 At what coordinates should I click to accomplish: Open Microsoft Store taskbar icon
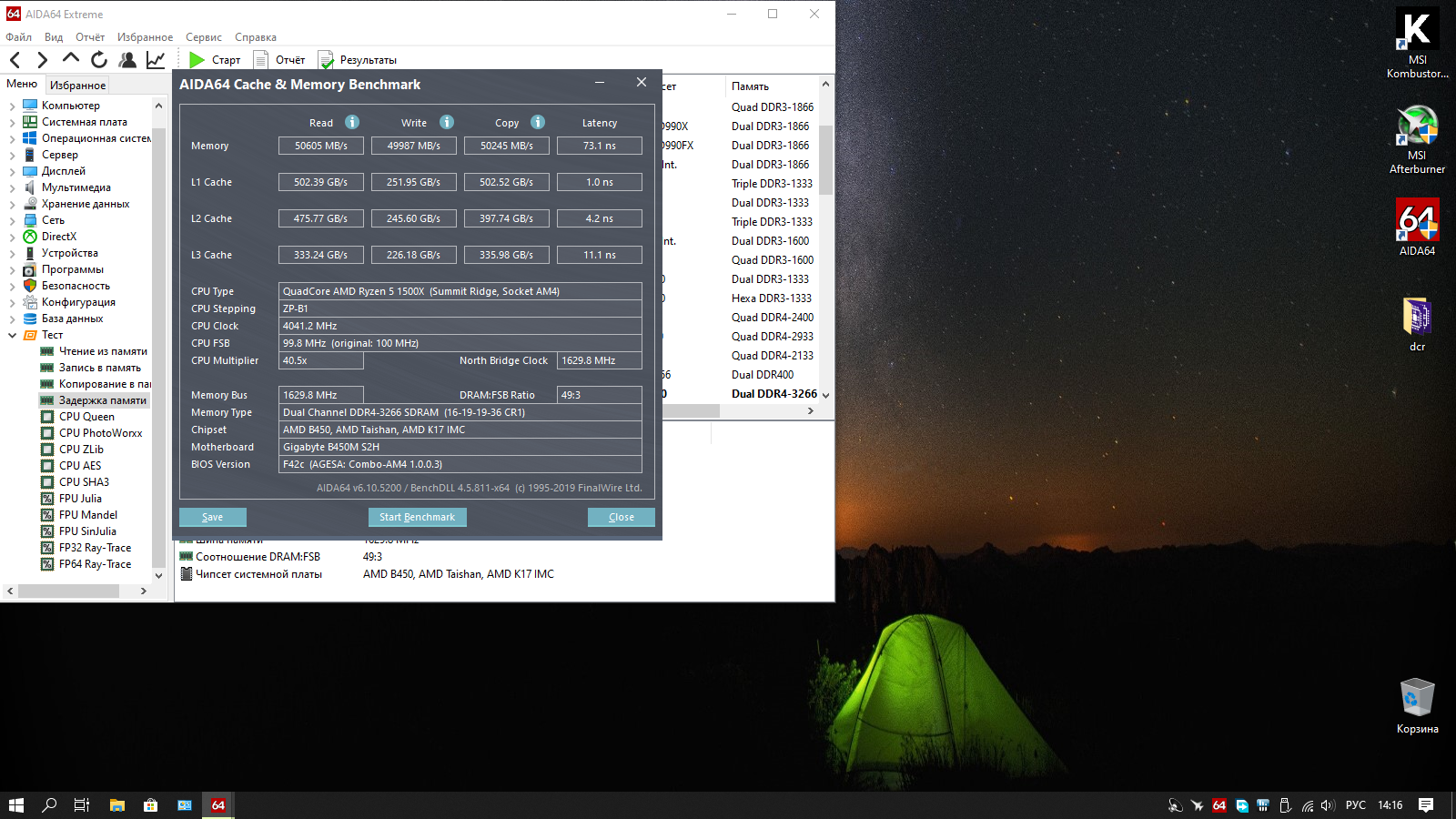click(150, 805)
